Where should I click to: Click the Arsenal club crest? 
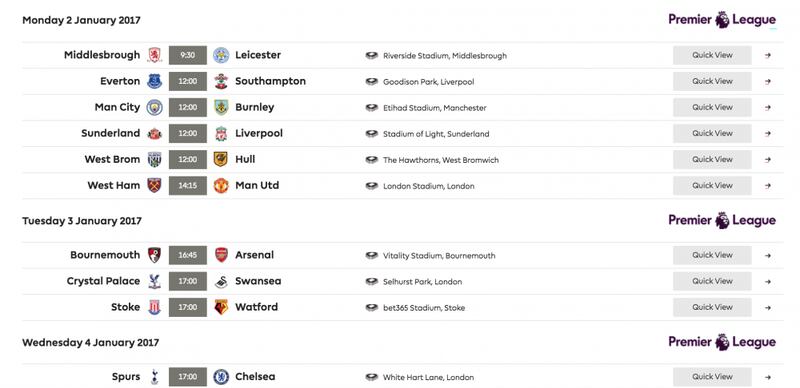pyautogui.click(x=221, y=255)
